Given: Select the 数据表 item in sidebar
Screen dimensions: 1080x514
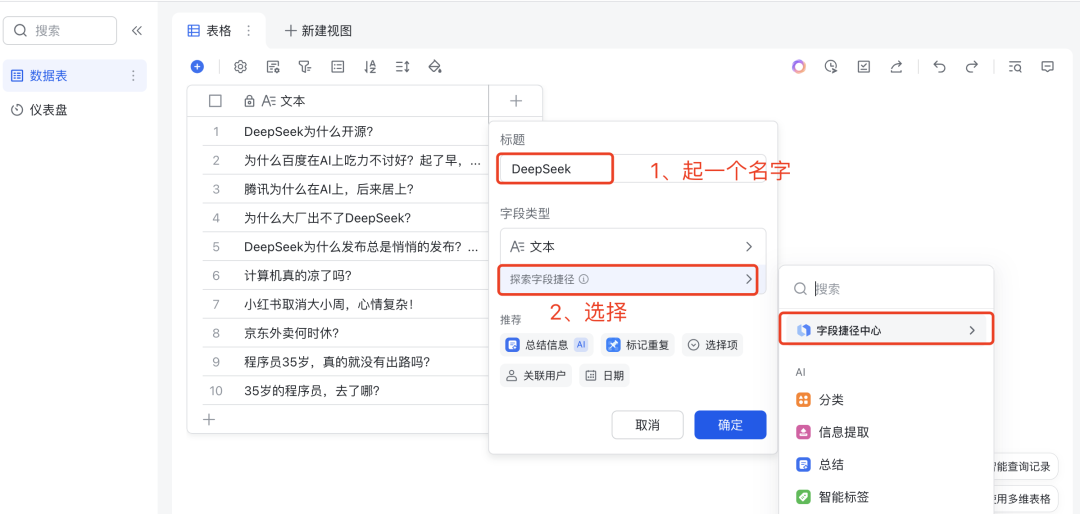Looking at the screenshot, I should [x=74, y=76].
